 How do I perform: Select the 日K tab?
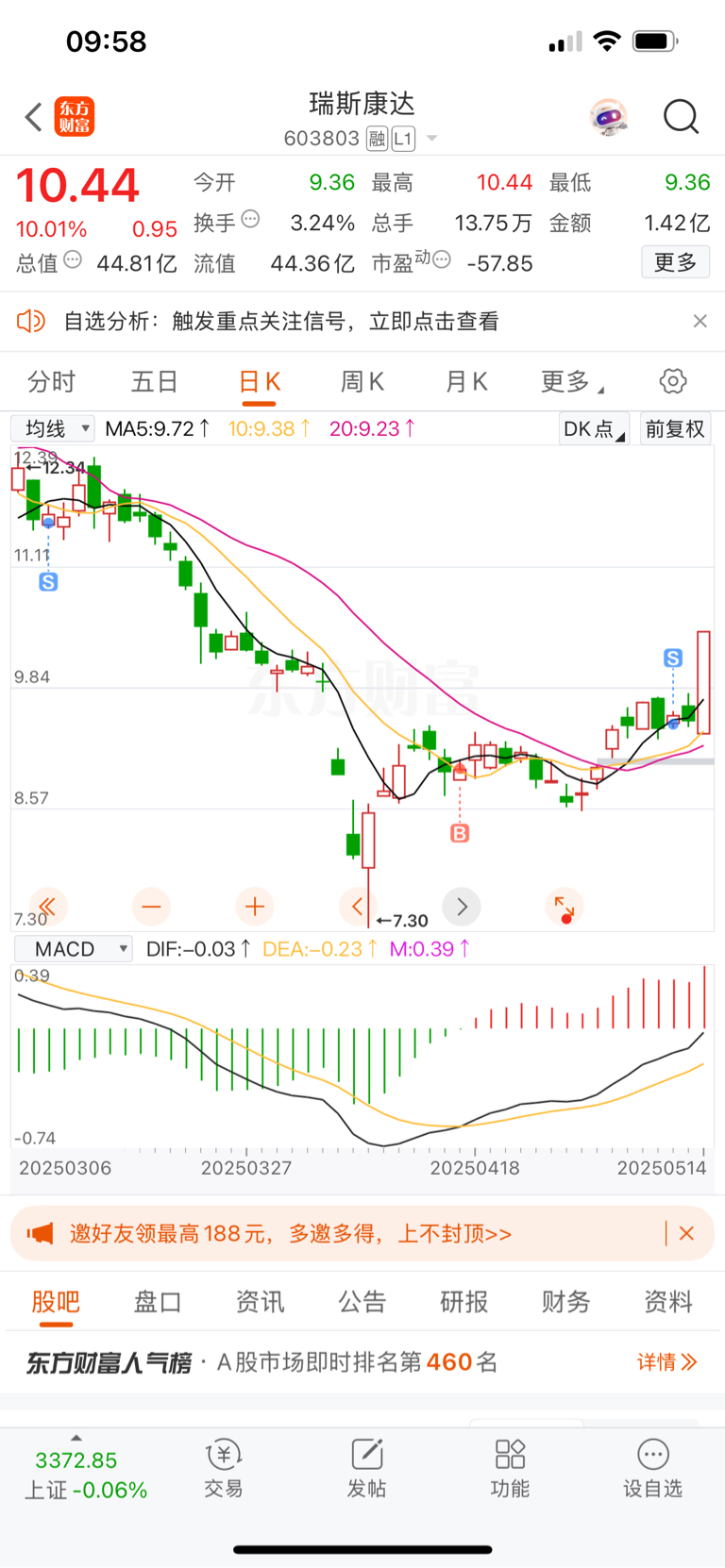coord(260,381)
